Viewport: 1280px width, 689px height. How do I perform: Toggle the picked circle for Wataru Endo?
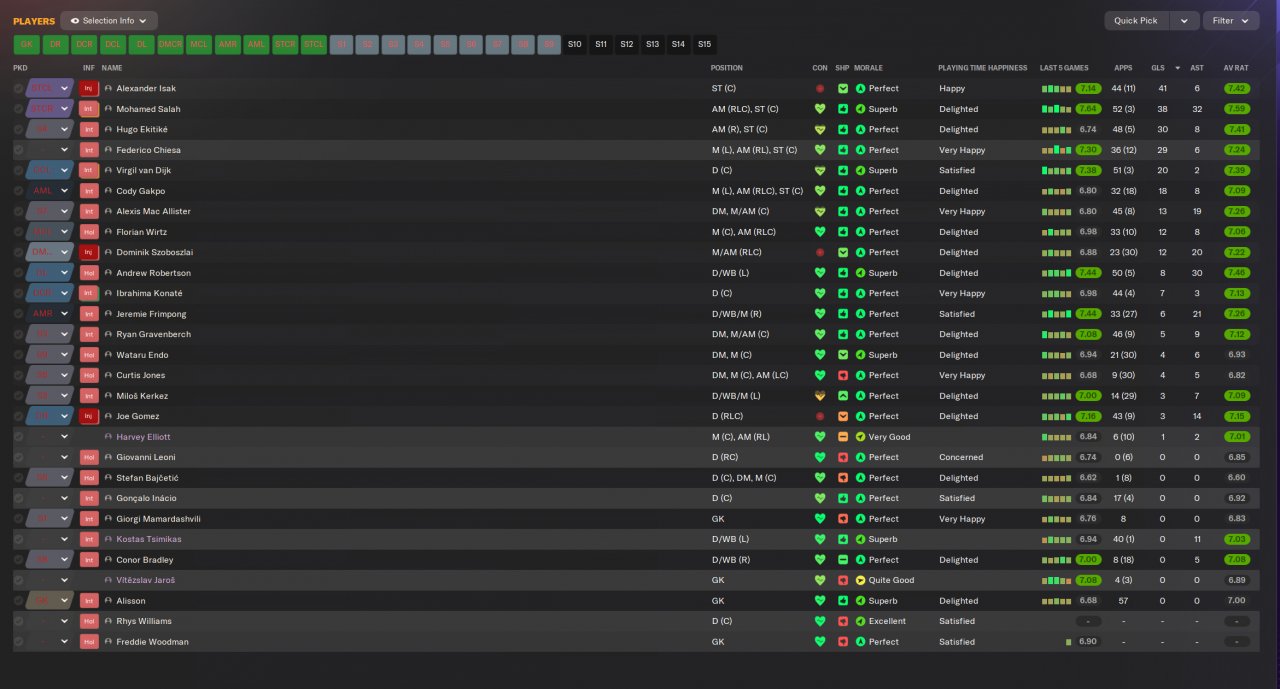(x=18, y=355)
